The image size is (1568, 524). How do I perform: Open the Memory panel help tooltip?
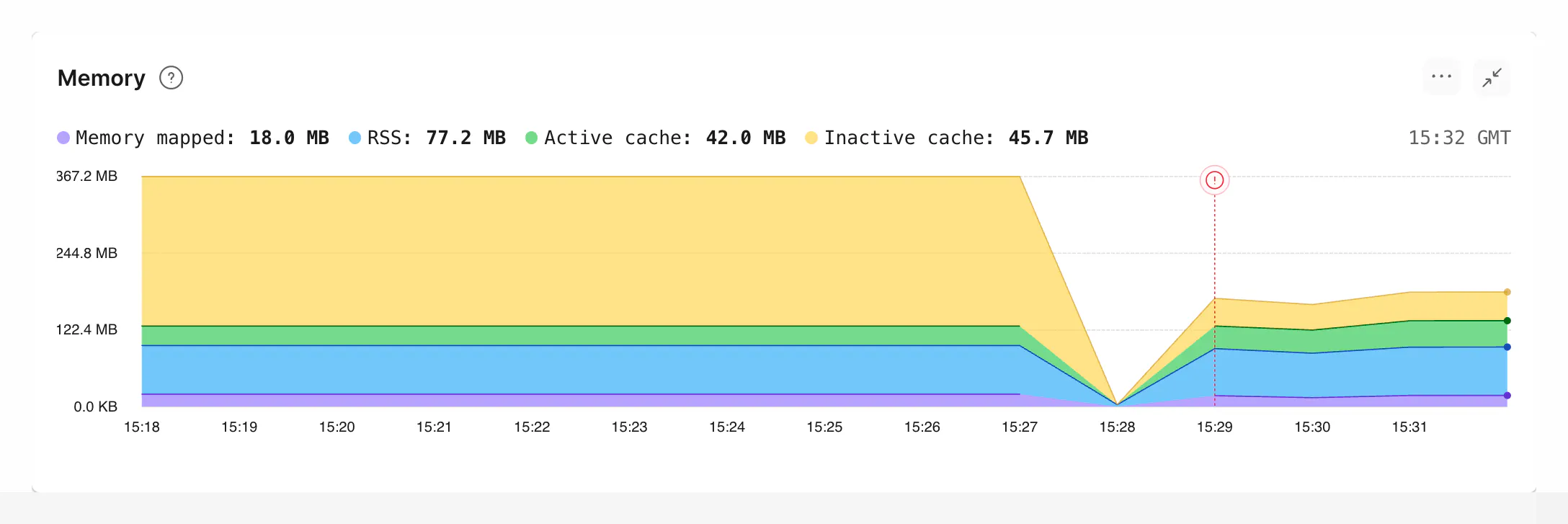click(x=171, y=77)
